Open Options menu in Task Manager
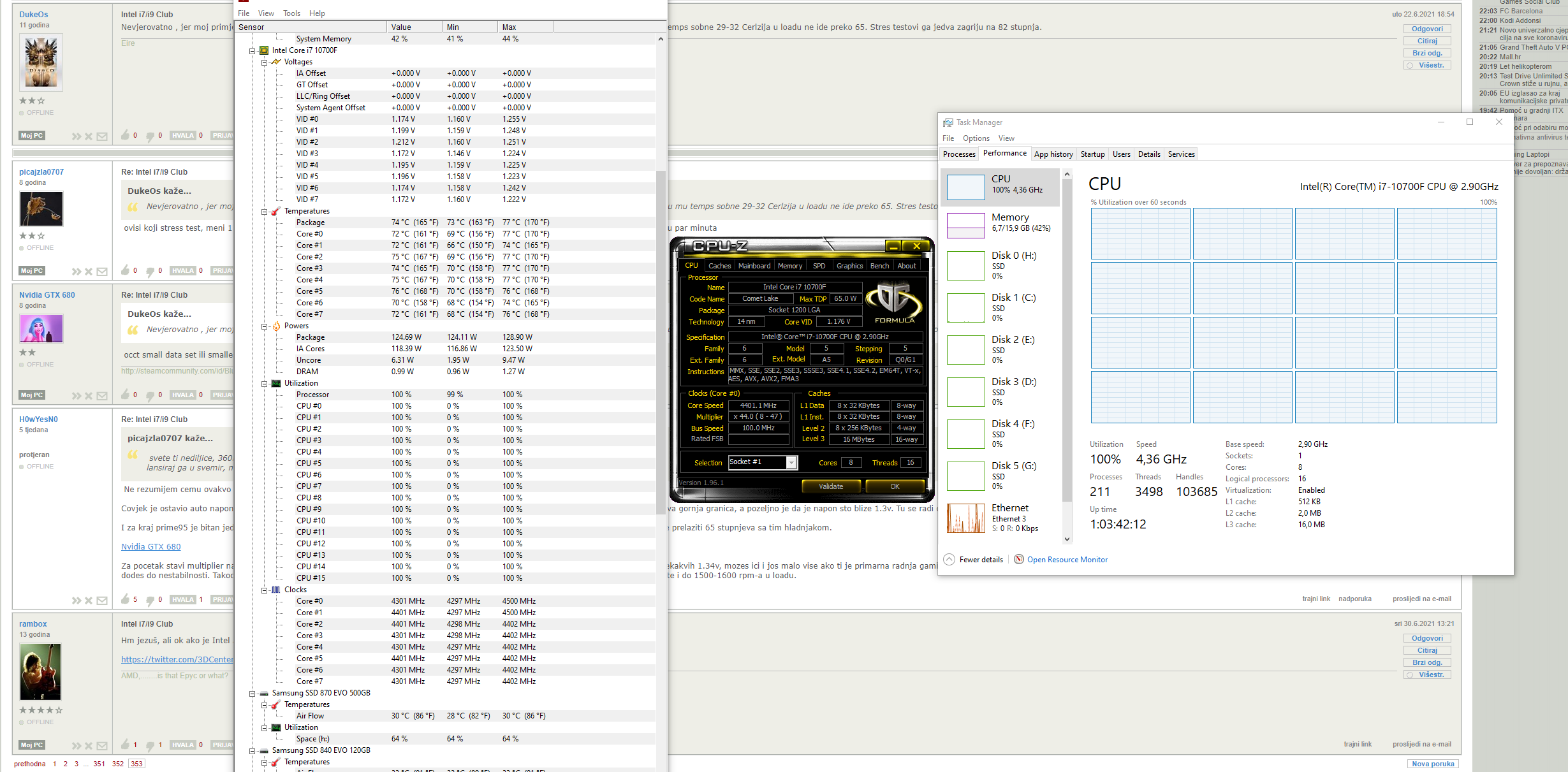Screen dimensions: 1568x772 tap(976, 138)
